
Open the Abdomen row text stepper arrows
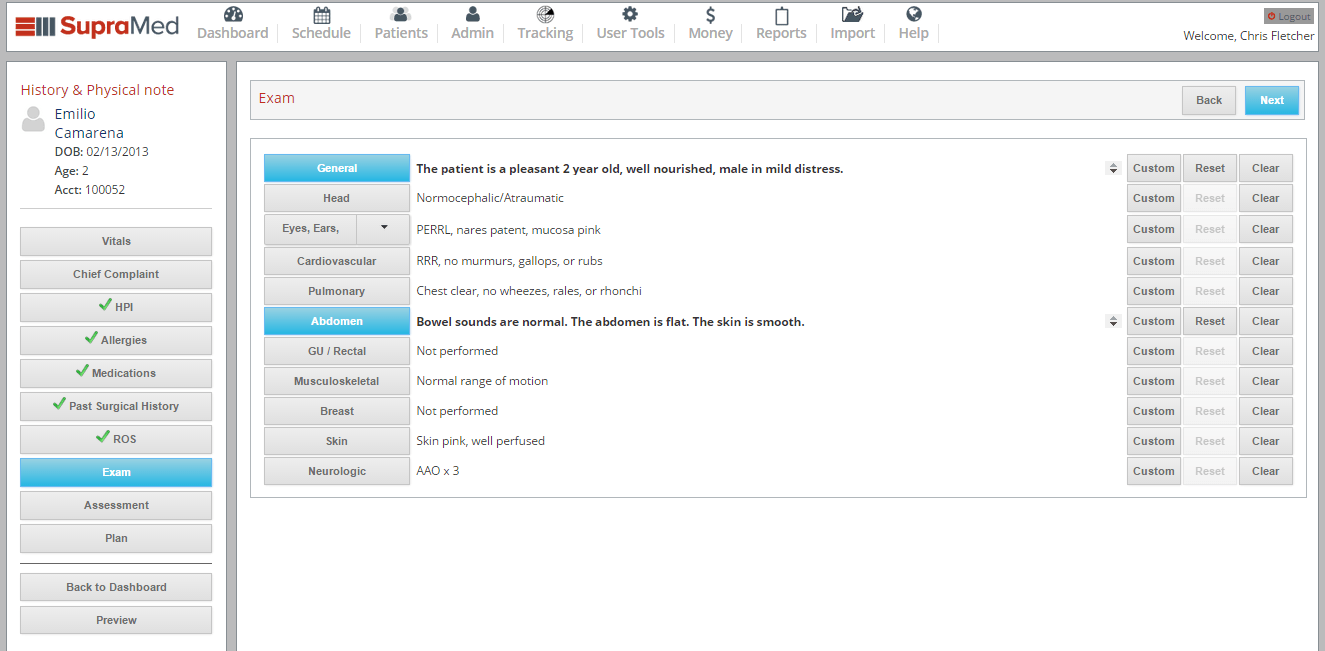point(1113,322)
